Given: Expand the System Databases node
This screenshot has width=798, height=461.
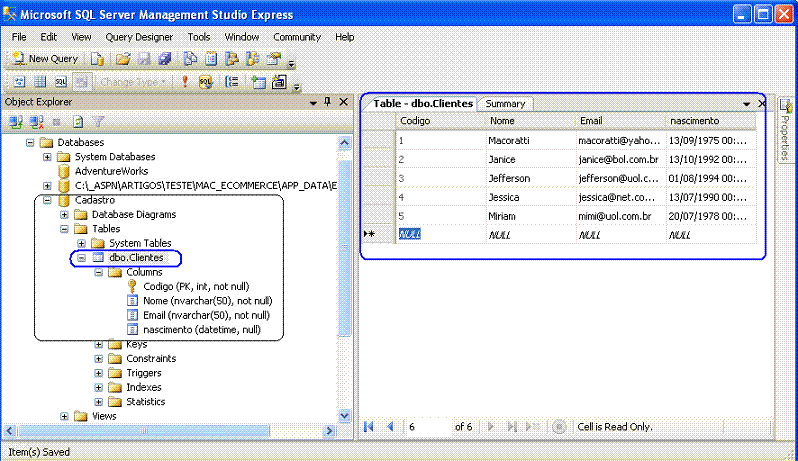Looking at the screenshot, I should coord(47,157).
